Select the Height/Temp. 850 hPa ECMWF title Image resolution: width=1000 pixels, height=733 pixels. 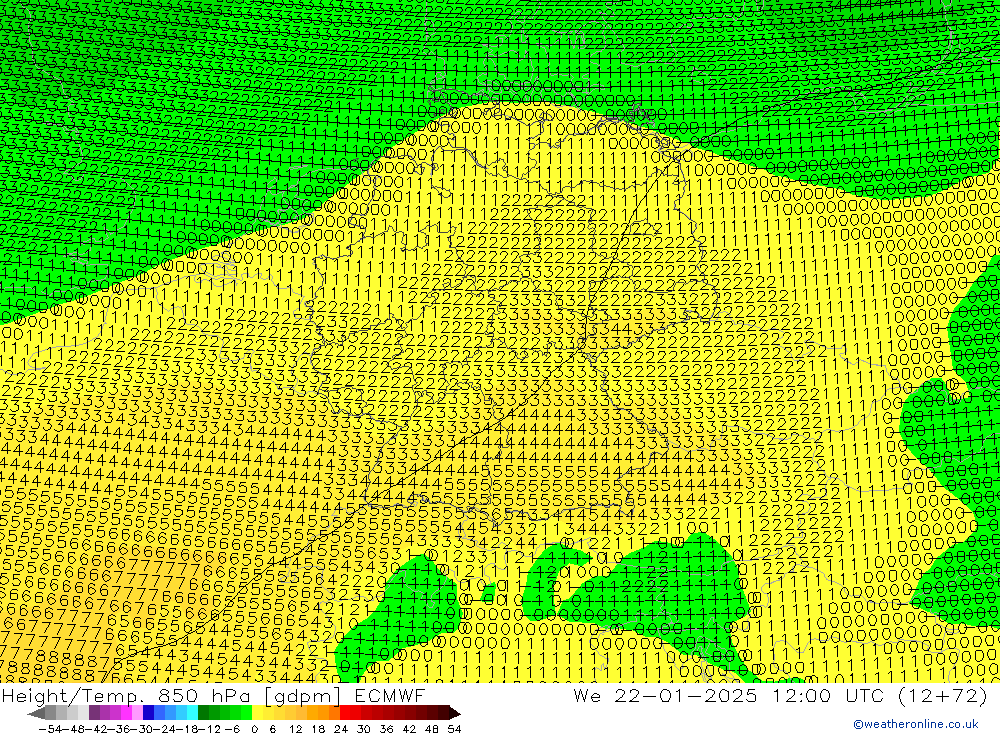click(x=213, y=695)
